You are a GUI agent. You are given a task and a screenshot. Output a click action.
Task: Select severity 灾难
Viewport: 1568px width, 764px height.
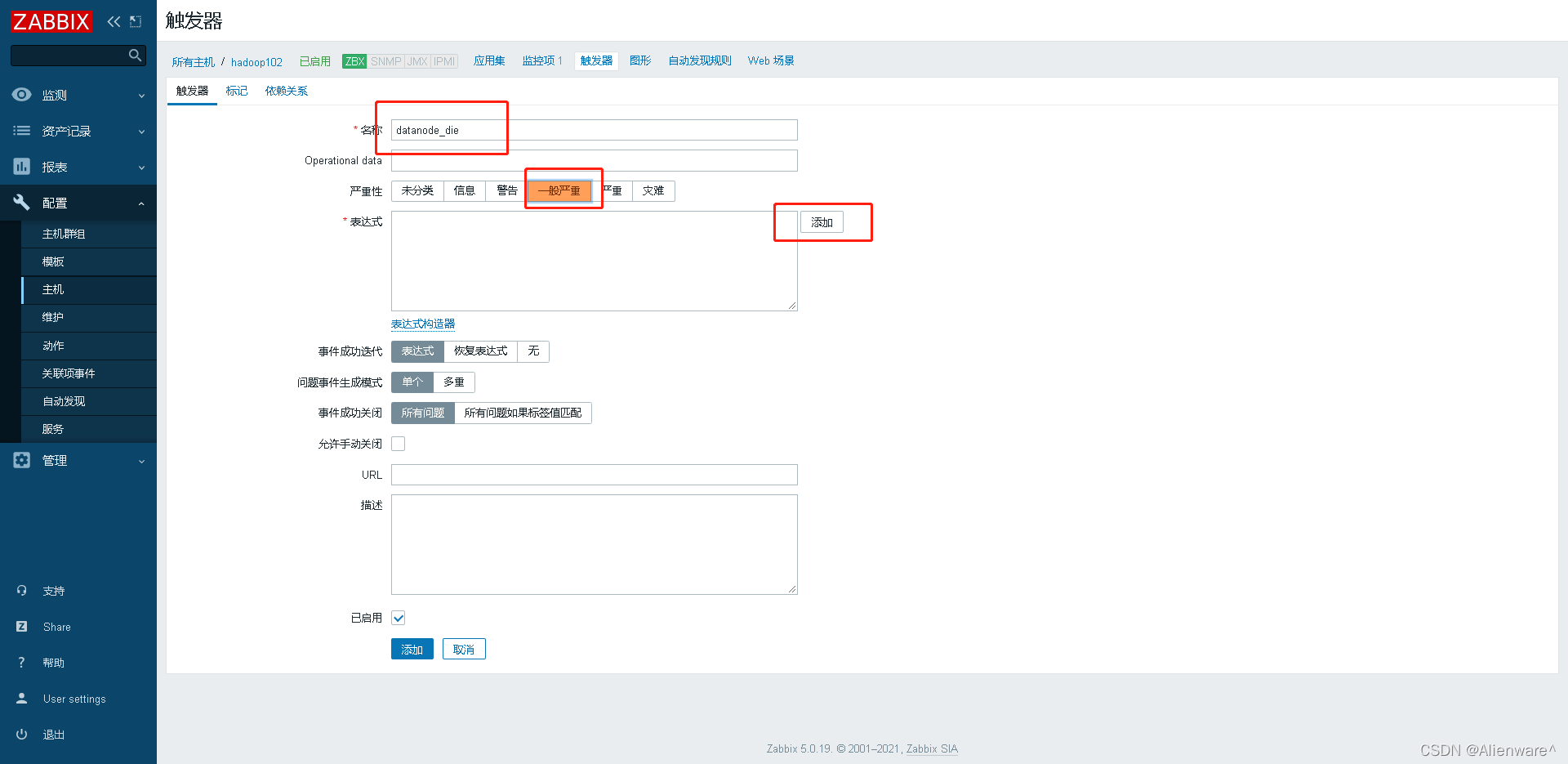coord(653,190)
